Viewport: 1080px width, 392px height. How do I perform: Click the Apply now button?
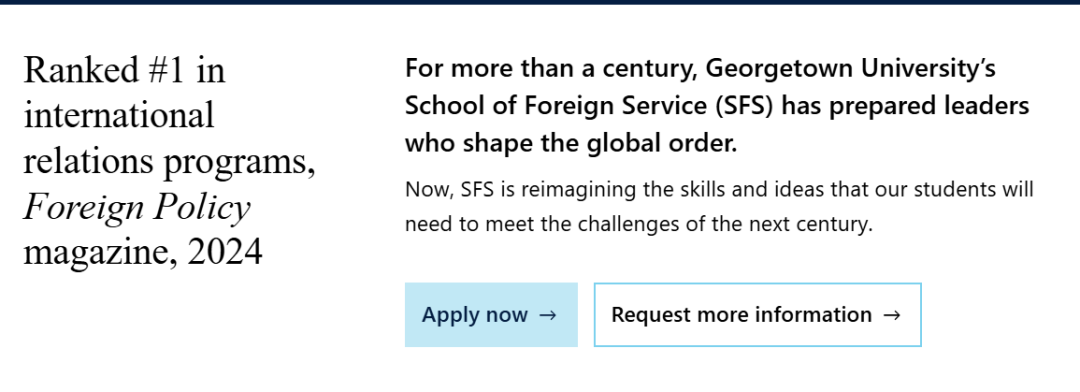[491, 315]
